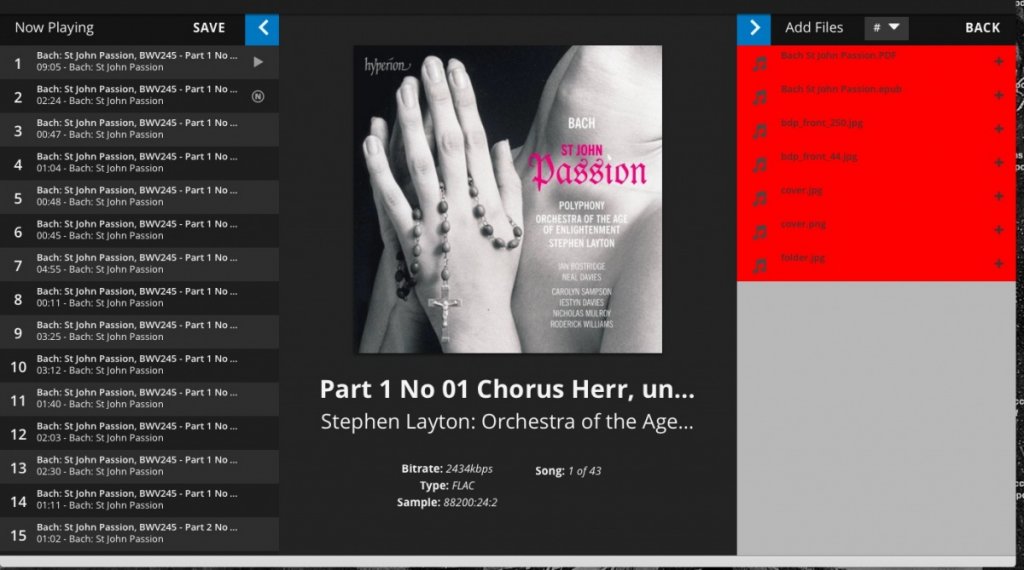Select track 12 with duration 02:03
The image size is (1024, 570).
139,433
